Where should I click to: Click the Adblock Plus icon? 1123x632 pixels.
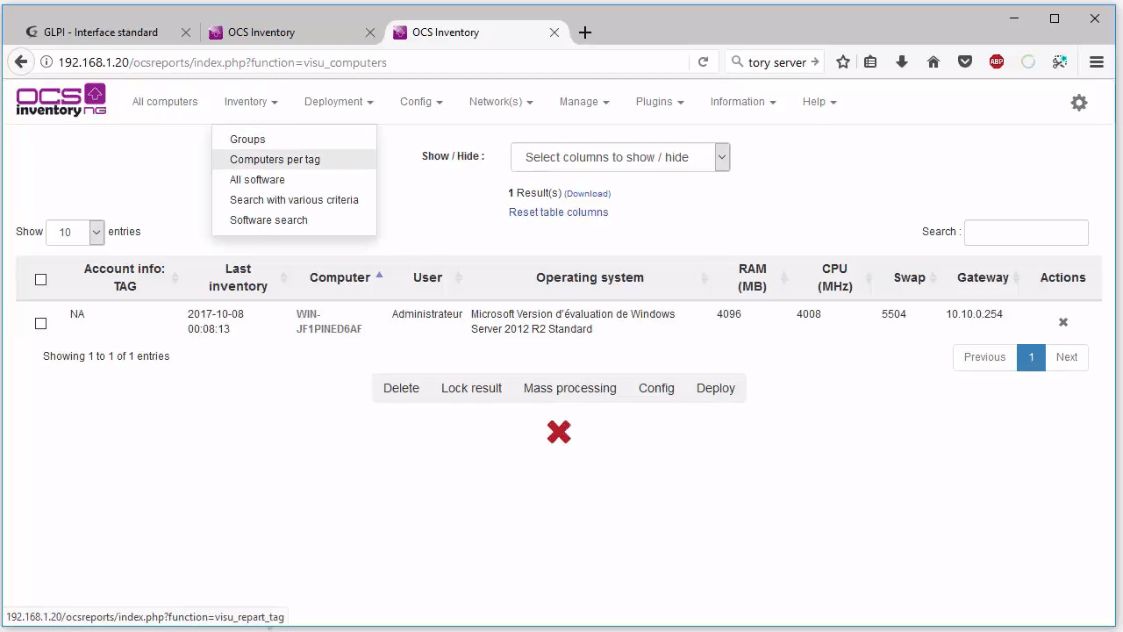tap(996, 62)
